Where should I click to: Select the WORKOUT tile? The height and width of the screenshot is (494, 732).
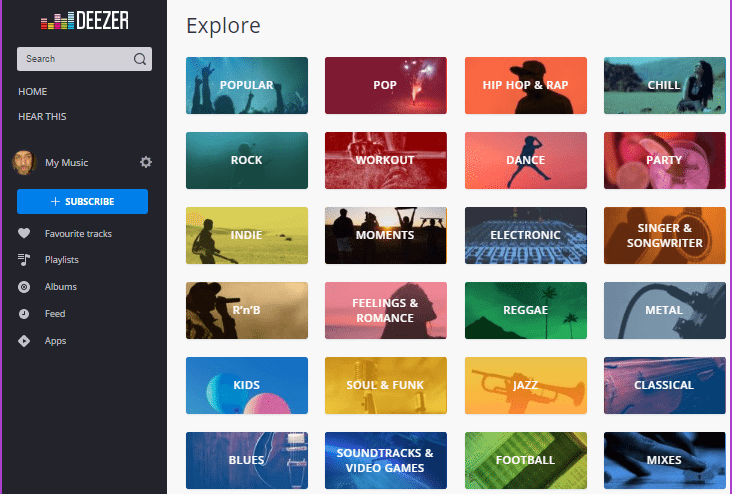pyautogui.click(x=386, y=161)
